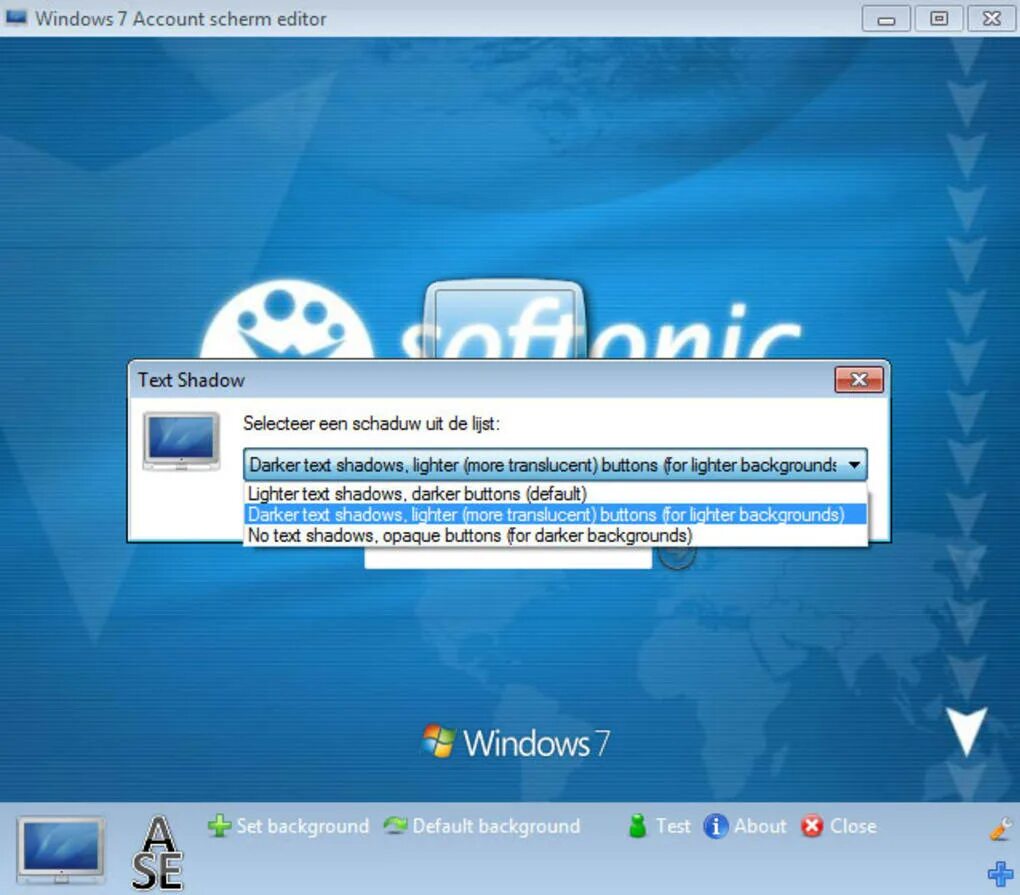
Task: Click the Close label in bottom toolbar
Action: coord(853,826)
